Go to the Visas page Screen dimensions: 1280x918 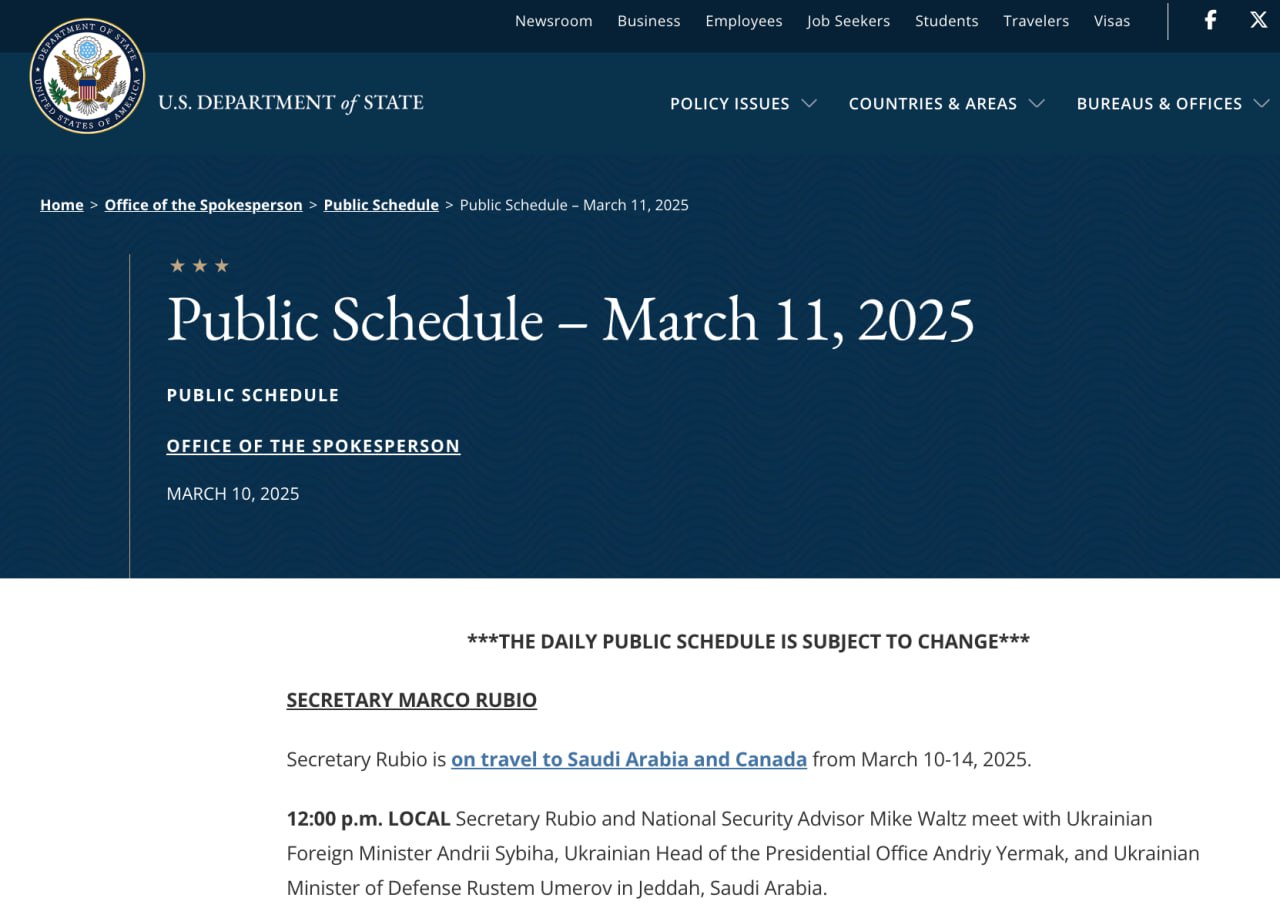(x=1111, y=21)
